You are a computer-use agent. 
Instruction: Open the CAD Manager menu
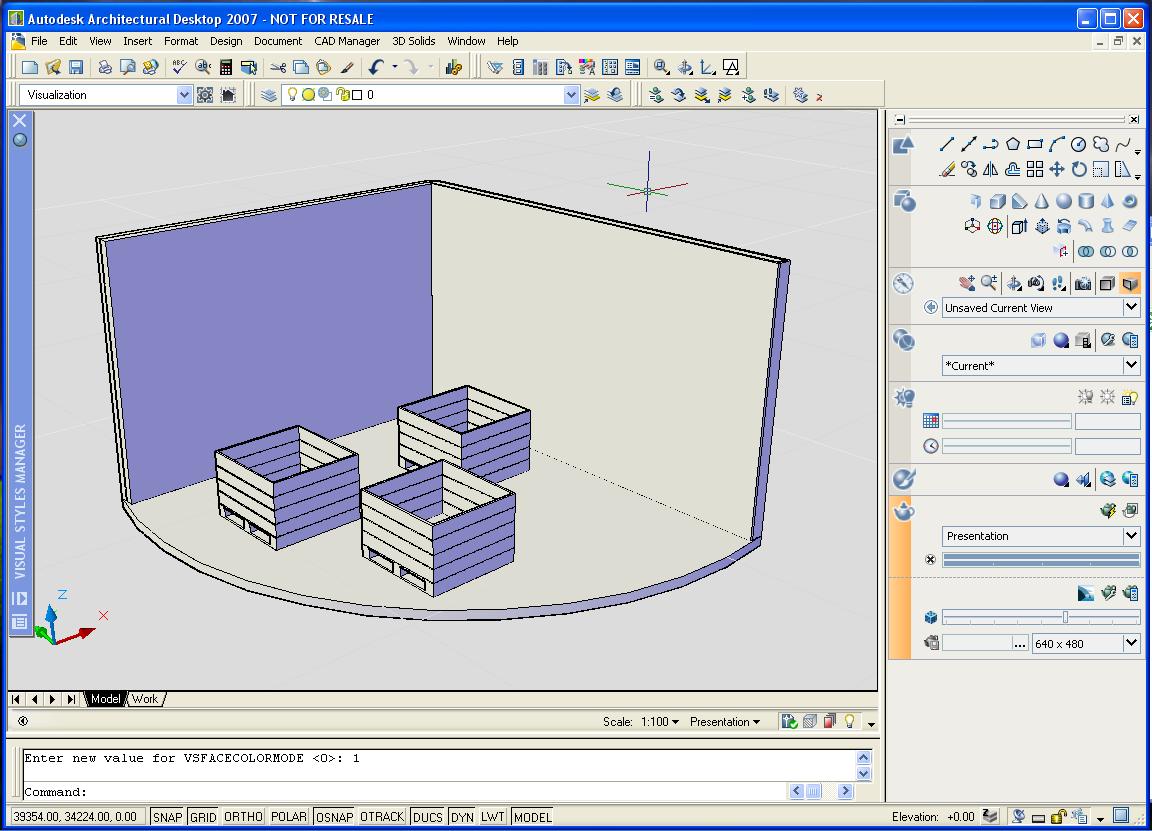coord(347,41)
